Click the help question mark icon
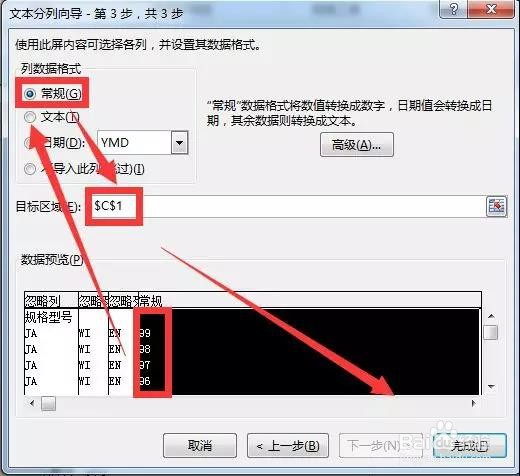 point(454,9)
